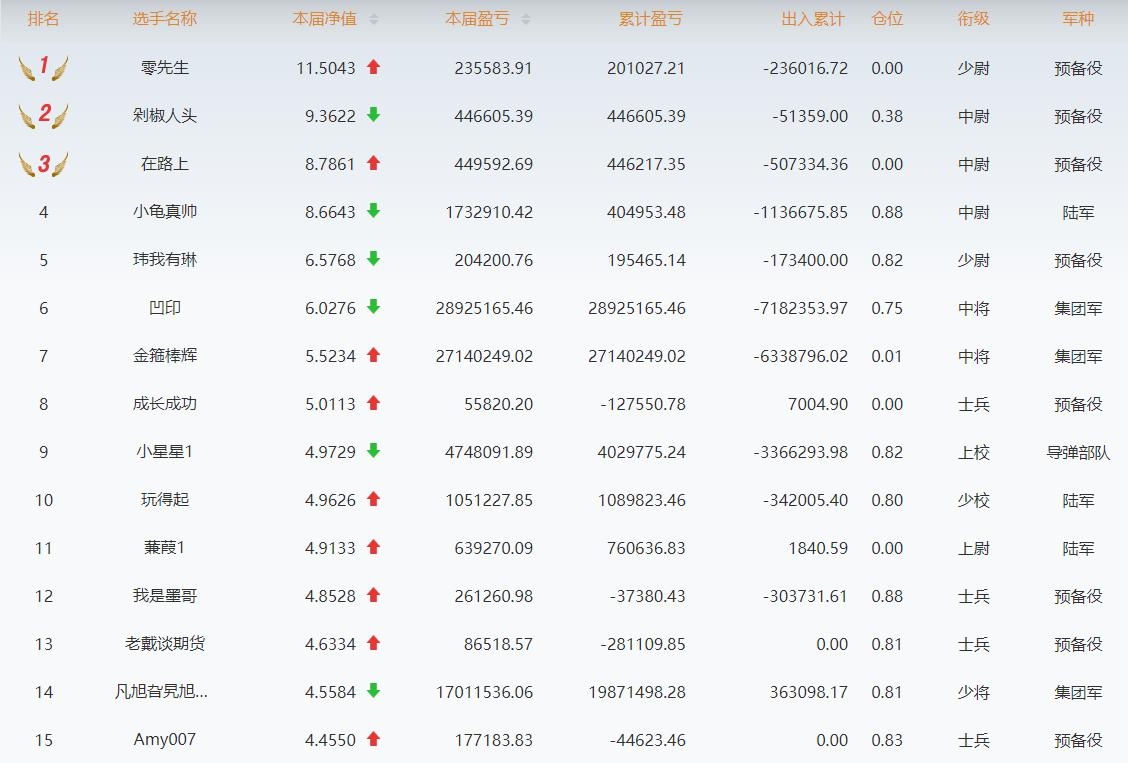This screenshot has width=1128, height=763.
Task: Click the red up arrow beside 11.5043
Action: [x=373, y=67]
